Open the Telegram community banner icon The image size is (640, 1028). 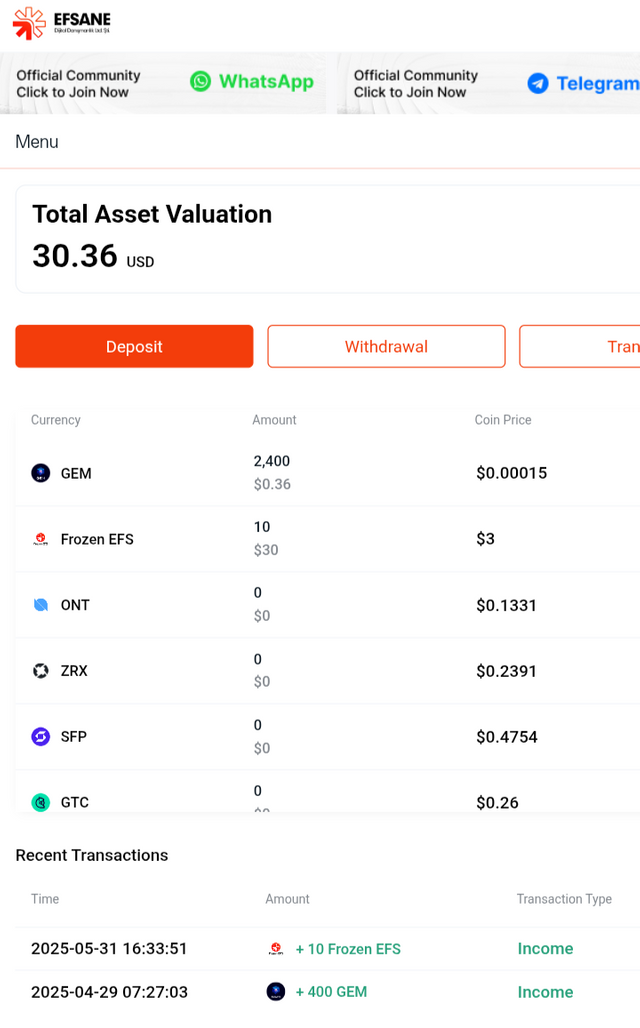(x=538, y=83)
